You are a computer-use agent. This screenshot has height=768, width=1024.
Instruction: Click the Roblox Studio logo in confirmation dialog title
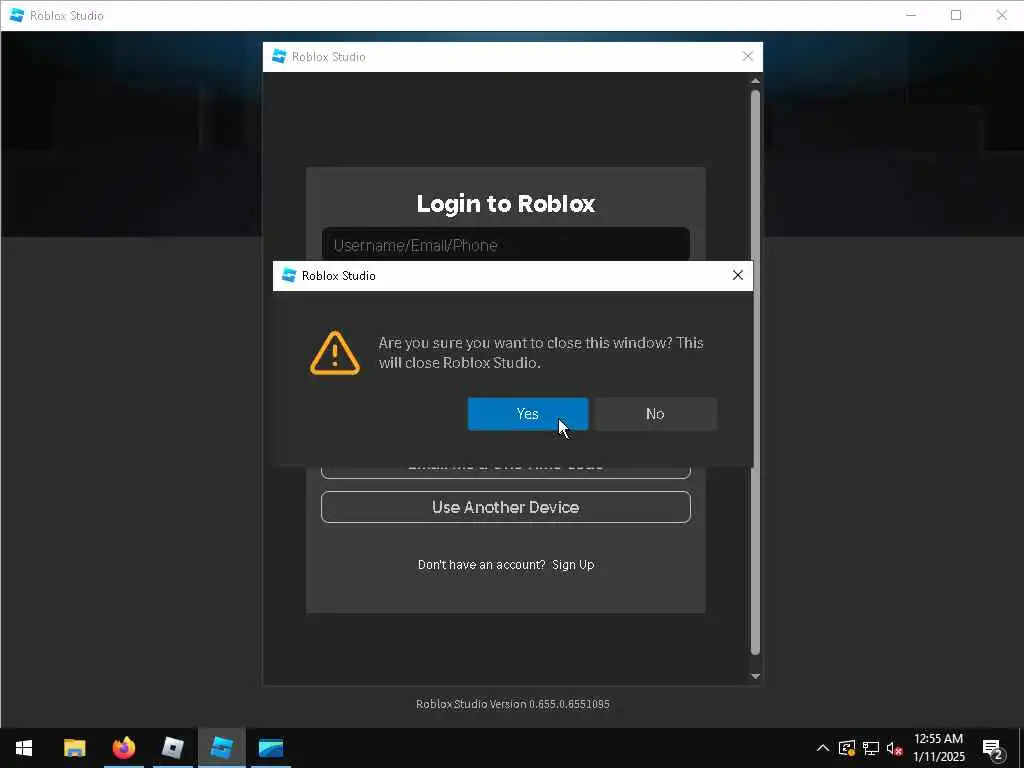pyautogui.click(x=289, y=276)
